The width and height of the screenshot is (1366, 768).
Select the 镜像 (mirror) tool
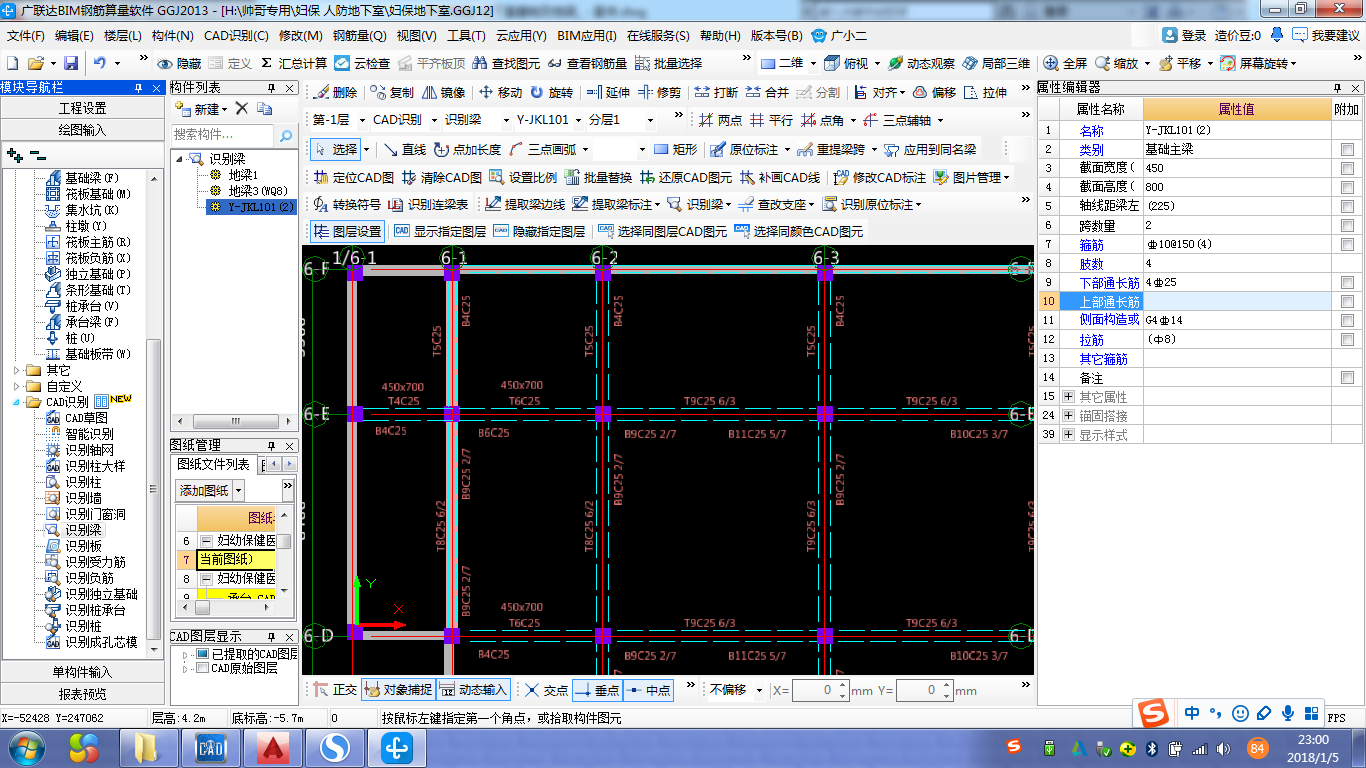click(x=443, y=92)
